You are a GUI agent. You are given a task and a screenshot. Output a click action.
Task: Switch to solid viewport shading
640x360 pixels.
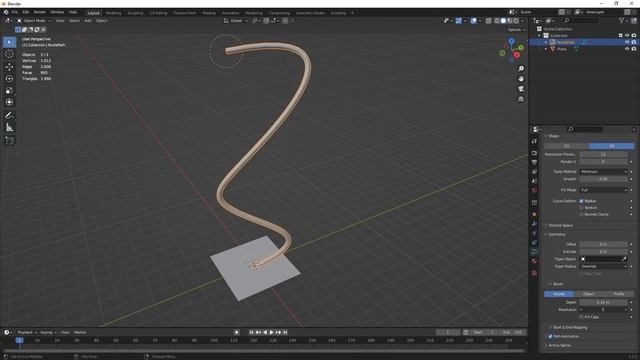click(503, 20)
